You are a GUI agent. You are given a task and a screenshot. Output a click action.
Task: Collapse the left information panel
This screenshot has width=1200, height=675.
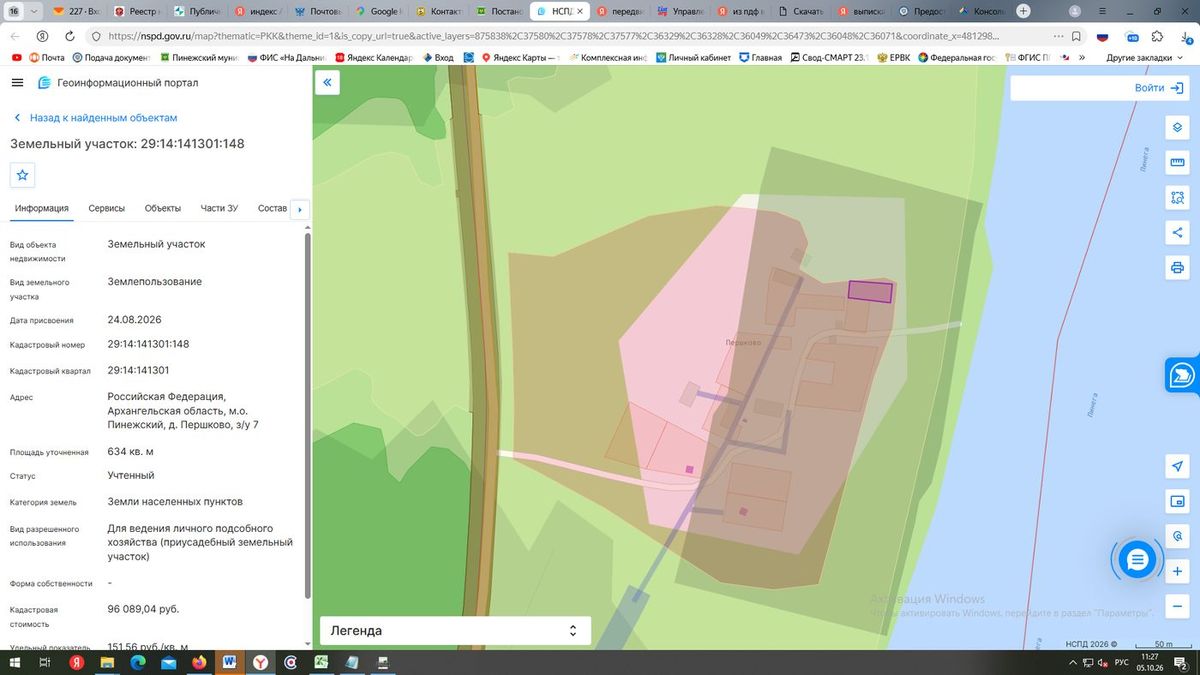tap(327, 83)
